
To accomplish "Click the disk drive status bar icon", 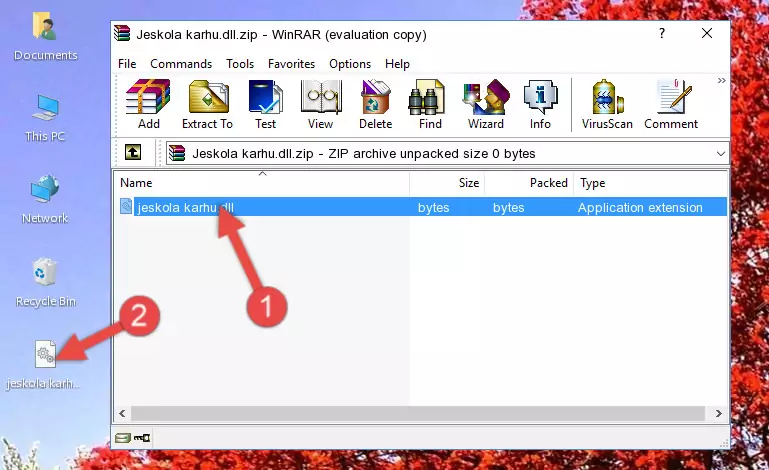I will point(123,438).
